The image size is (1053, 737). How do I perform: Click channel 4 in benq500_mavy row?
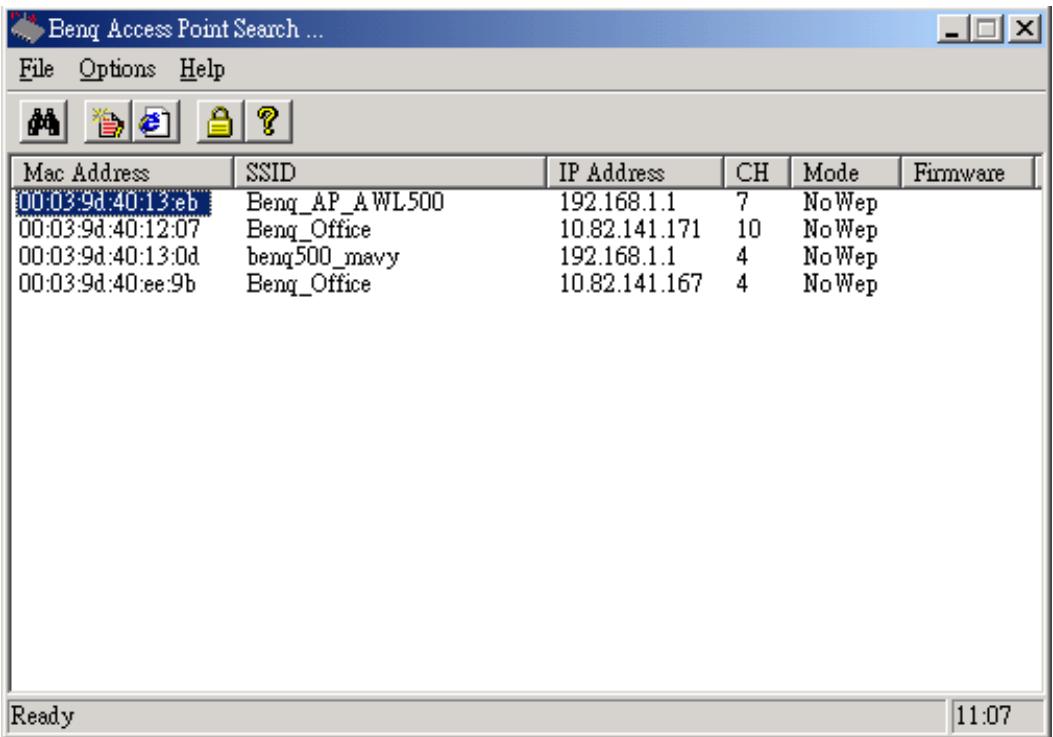tap(742, 257)
